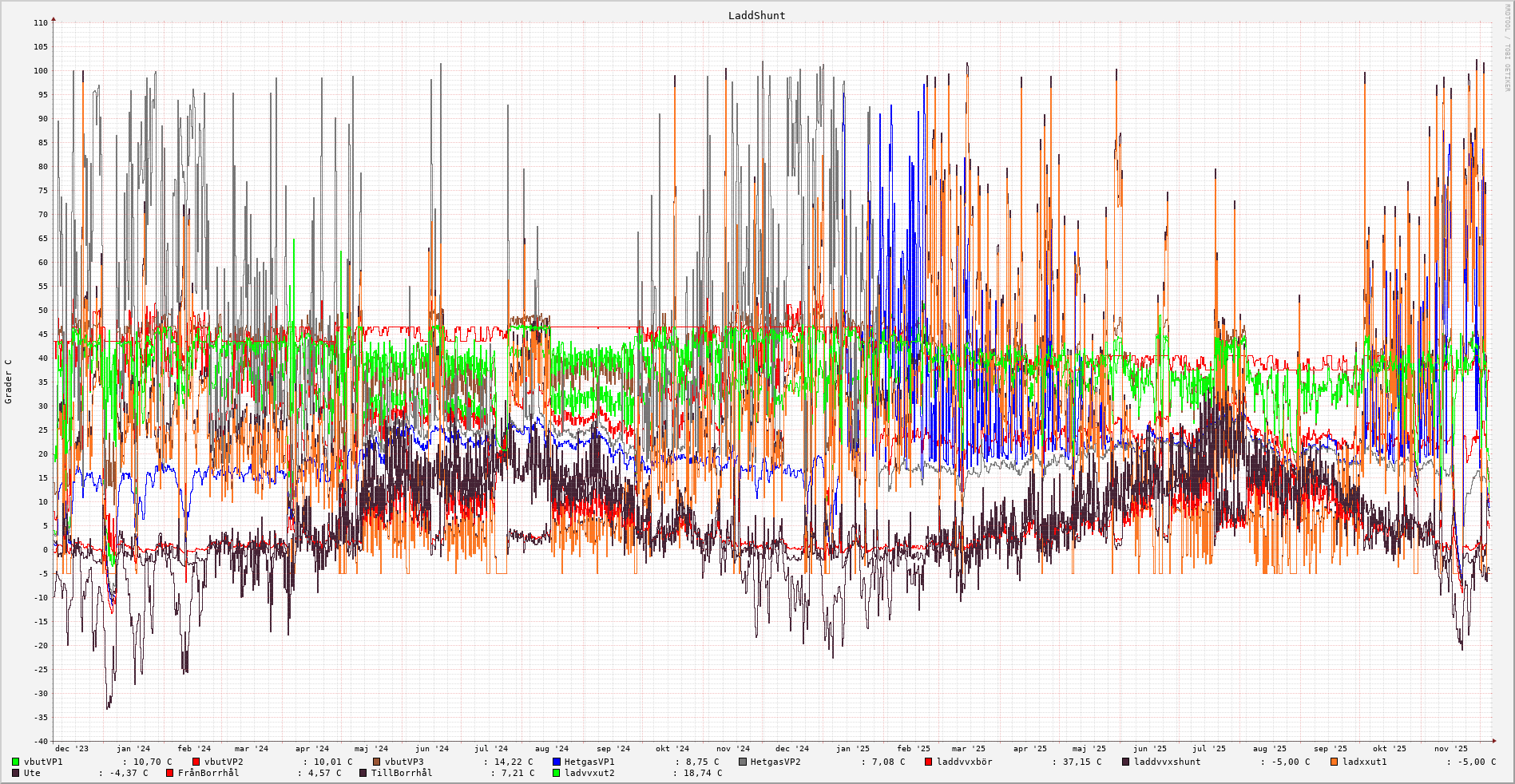Viewport: 1515px width, 784px height.
Task: Click the blue HetgasVP1 legend swatch
Action: 557,762
